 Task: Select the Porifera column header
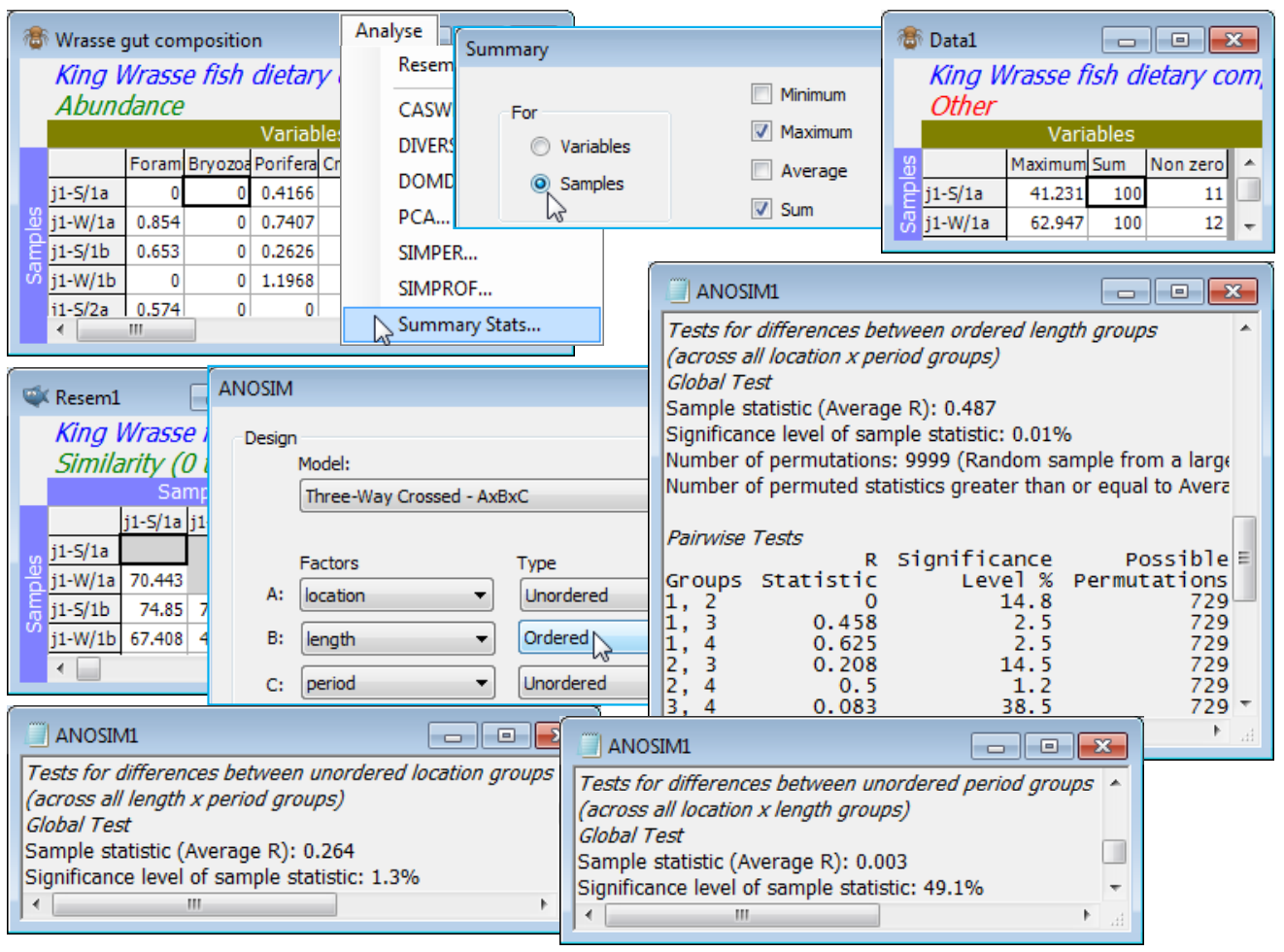click(x=286, y=163)
